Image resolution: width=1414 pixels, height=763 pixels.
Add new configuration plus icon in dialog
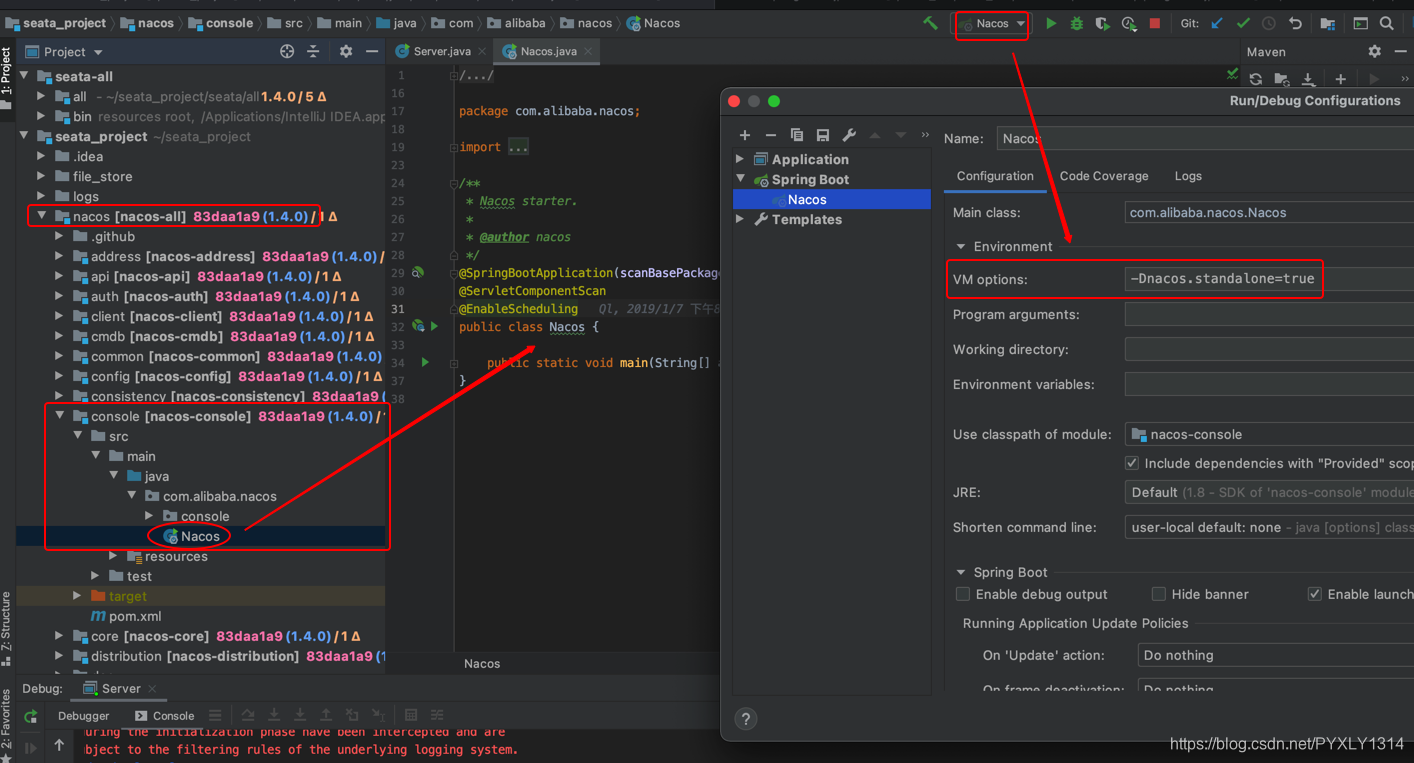tap(745, 135)
